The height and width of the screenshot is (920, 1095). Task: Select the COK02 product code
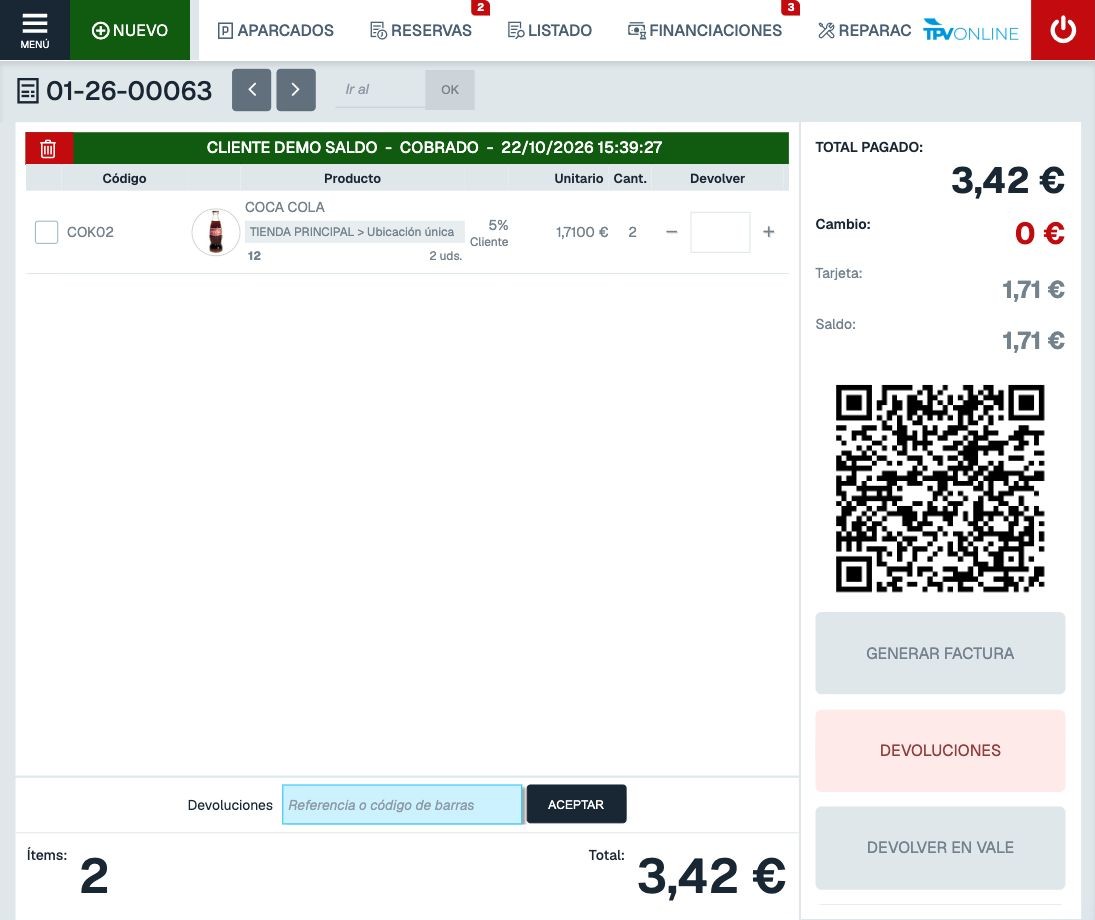point(90,232)
